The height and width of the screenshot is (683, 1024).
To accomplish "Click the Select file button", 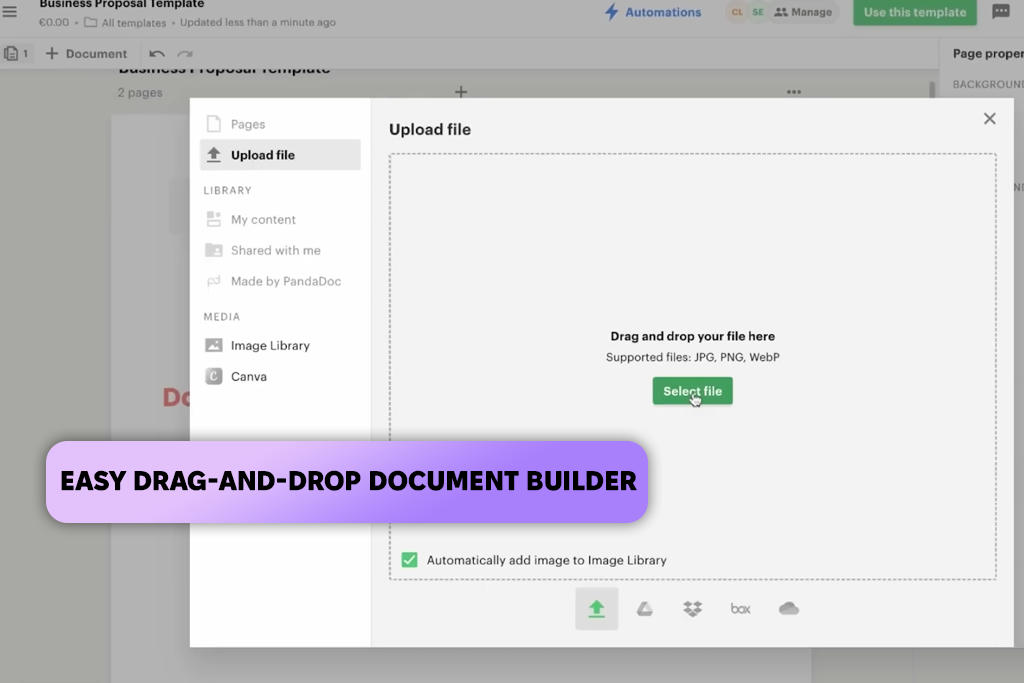I will tap(692, 390).
